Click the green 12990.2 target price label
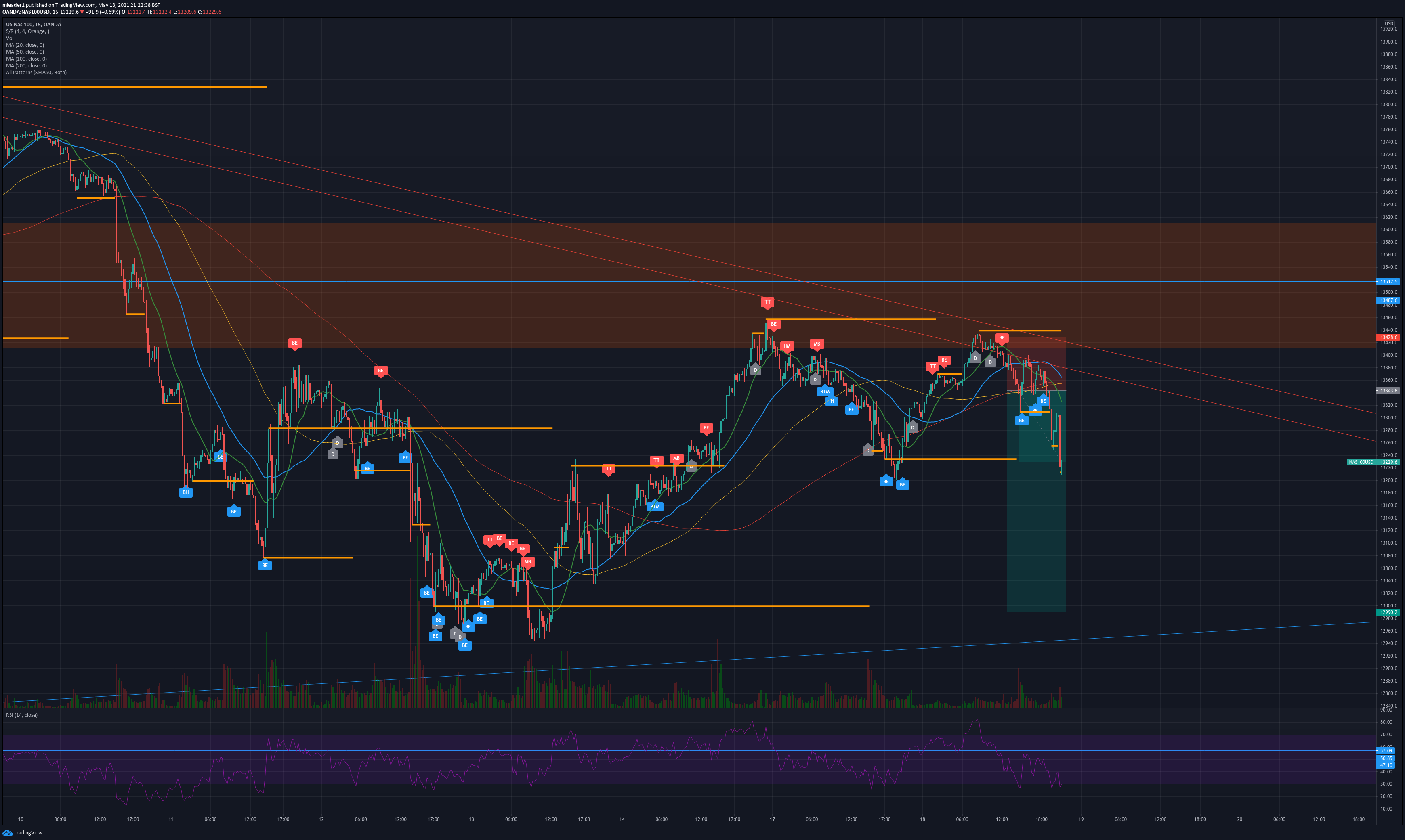Screen dimensions: 1405x840 tap(1388, 612)
